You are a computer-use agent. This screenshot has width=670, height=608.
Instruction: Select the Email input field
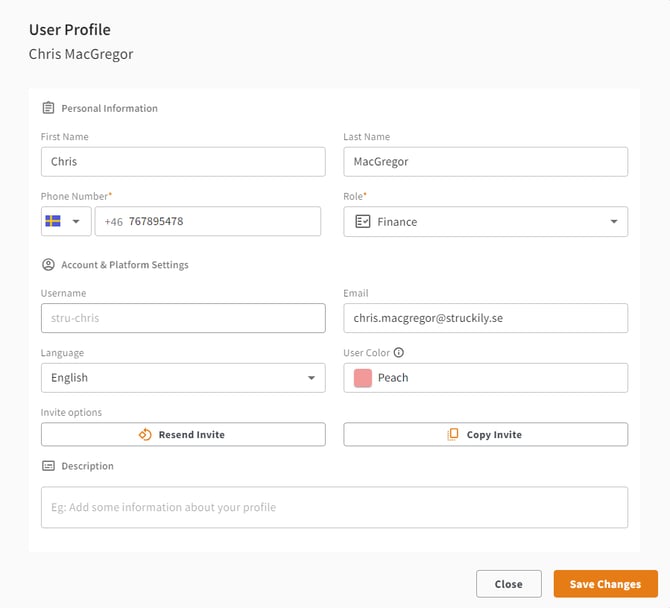[x=485, y=318]
